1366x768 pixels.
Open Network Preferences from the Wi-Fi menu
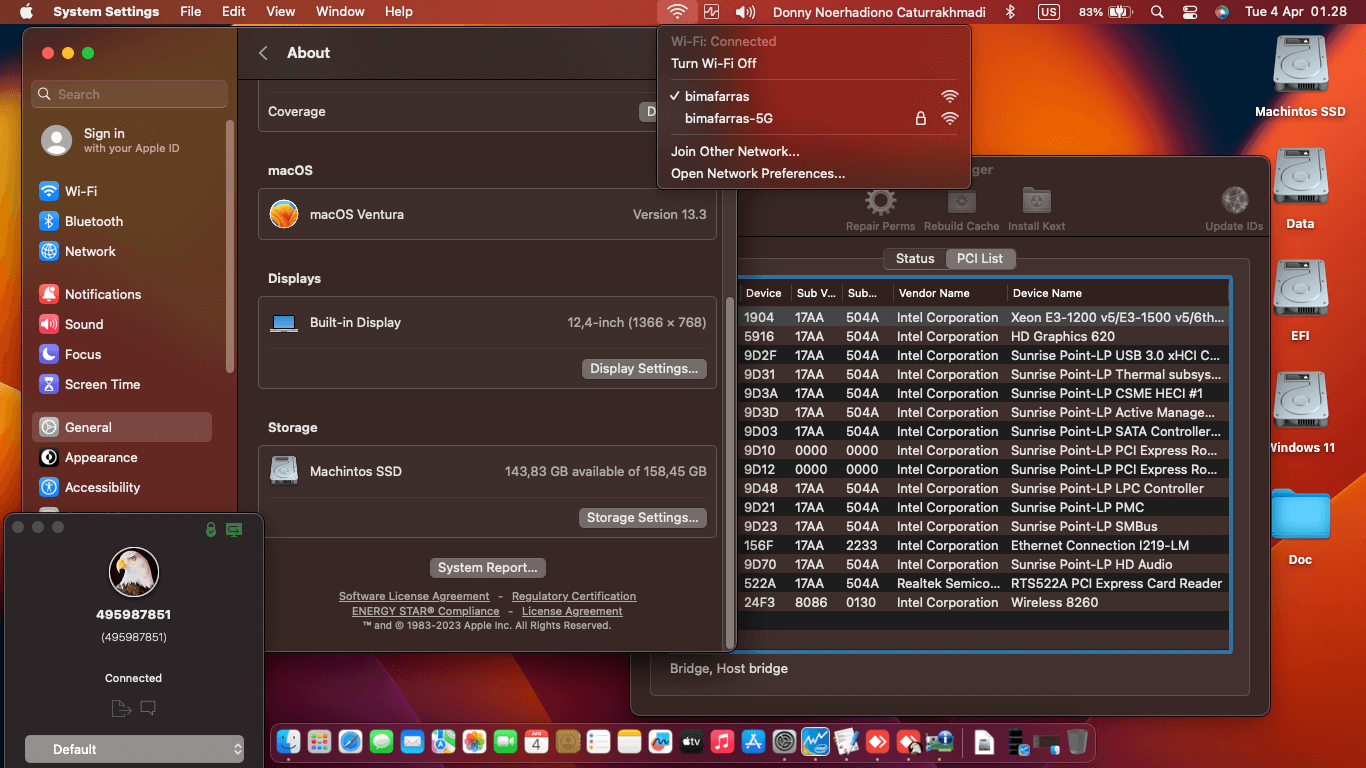click(758, 173)
